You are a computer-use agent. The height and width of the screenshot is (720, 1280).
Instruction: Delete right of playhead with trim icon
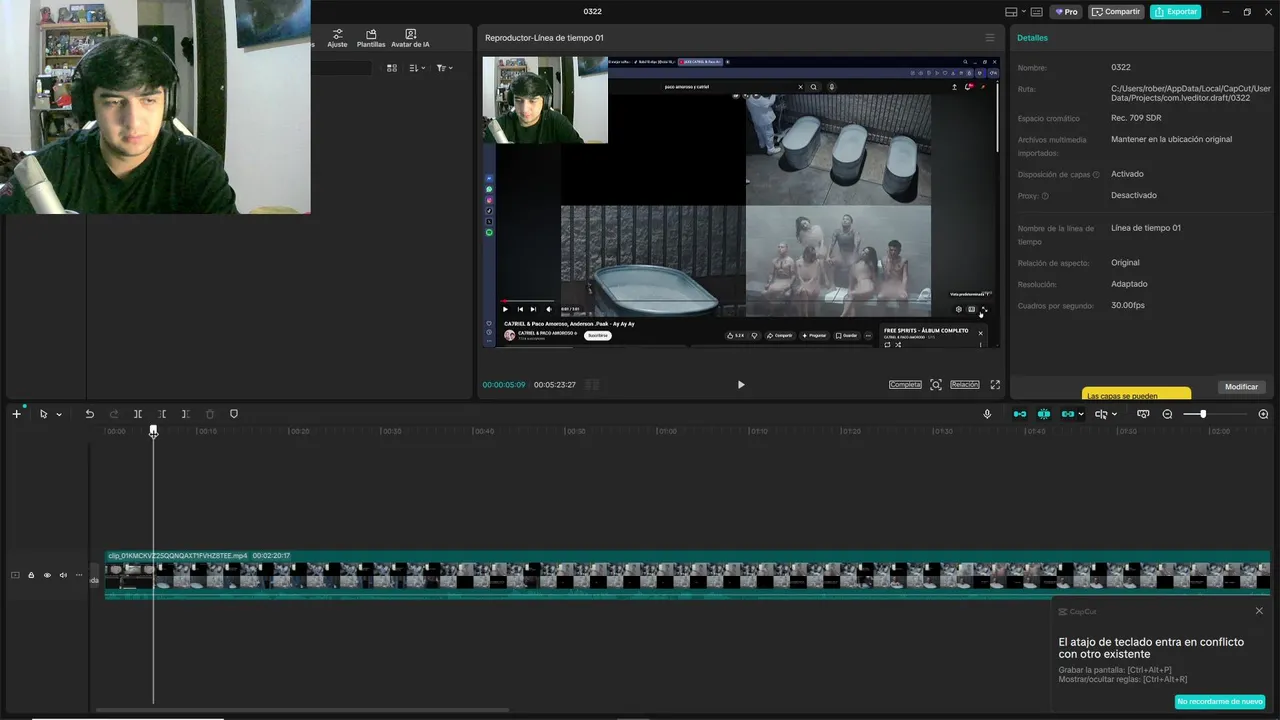point(186,414)
